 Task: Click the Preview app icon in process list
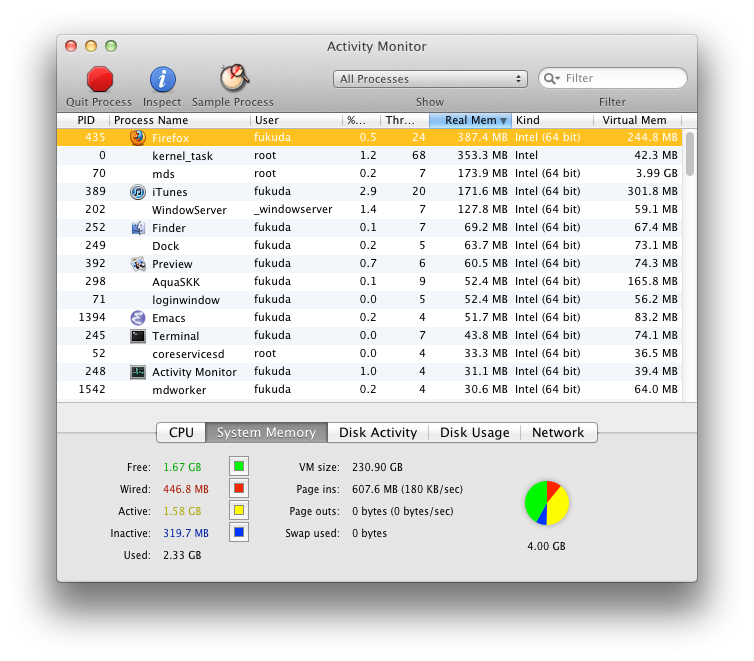(138, 264)
